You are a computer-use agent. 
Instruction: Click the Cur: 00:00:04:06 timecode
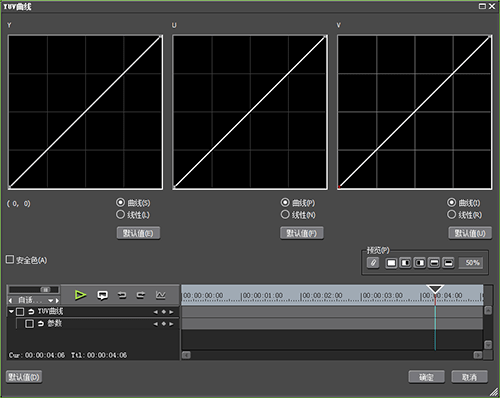(x=37, y=355)
